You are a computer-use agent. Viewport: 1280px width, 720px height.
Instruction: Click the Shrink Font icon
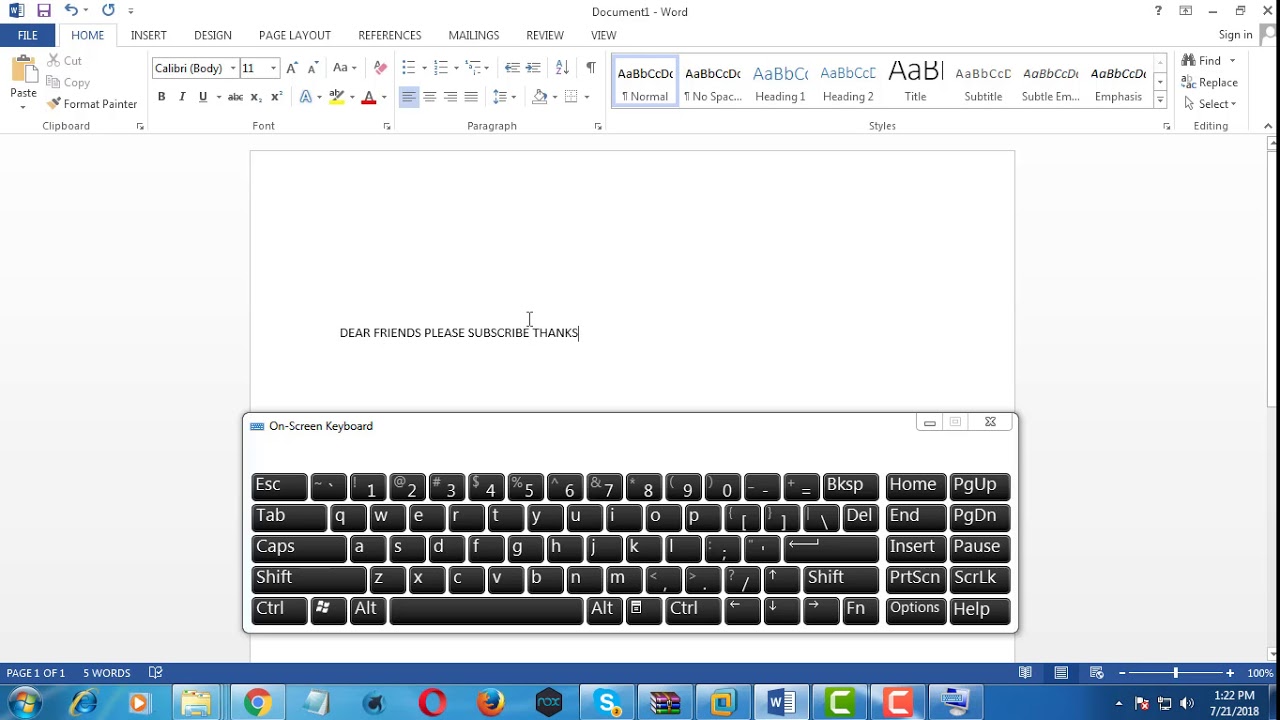pyautogui.click(x=312, y=68)
